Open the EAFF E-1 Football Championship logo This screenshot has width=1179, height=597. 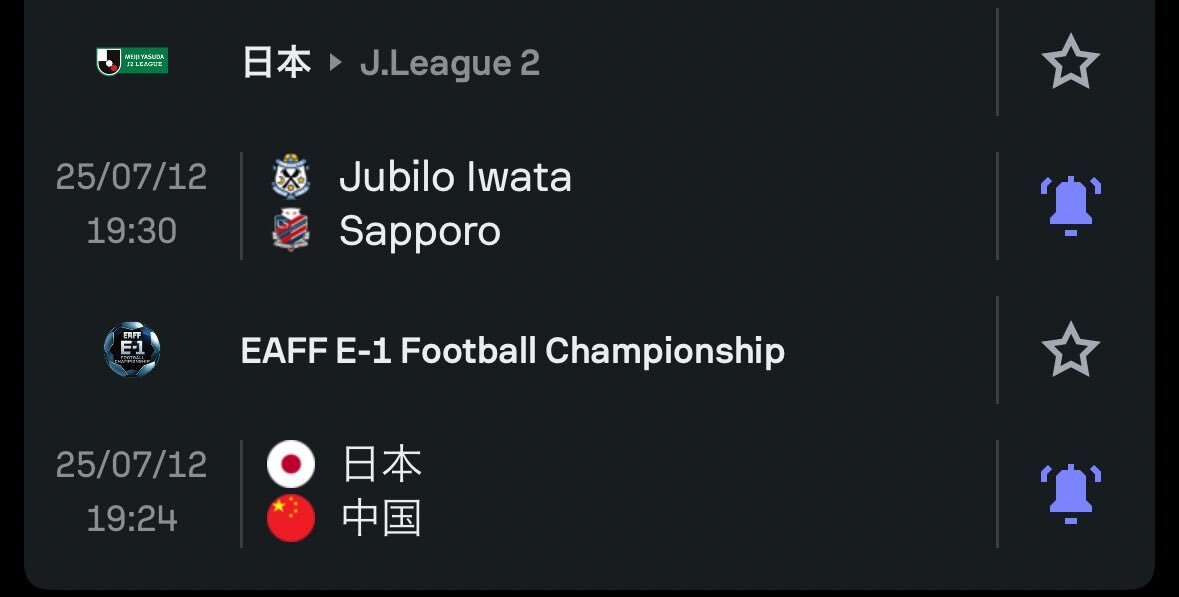(133, 351)
